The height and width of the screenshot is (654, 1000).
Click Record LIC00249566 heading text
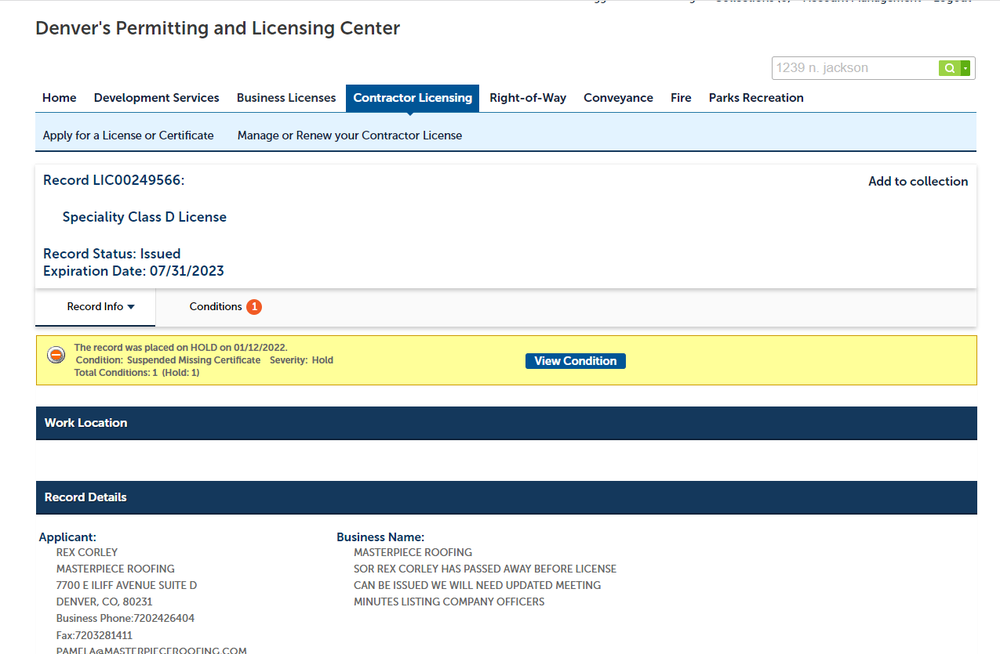[114, 181]
